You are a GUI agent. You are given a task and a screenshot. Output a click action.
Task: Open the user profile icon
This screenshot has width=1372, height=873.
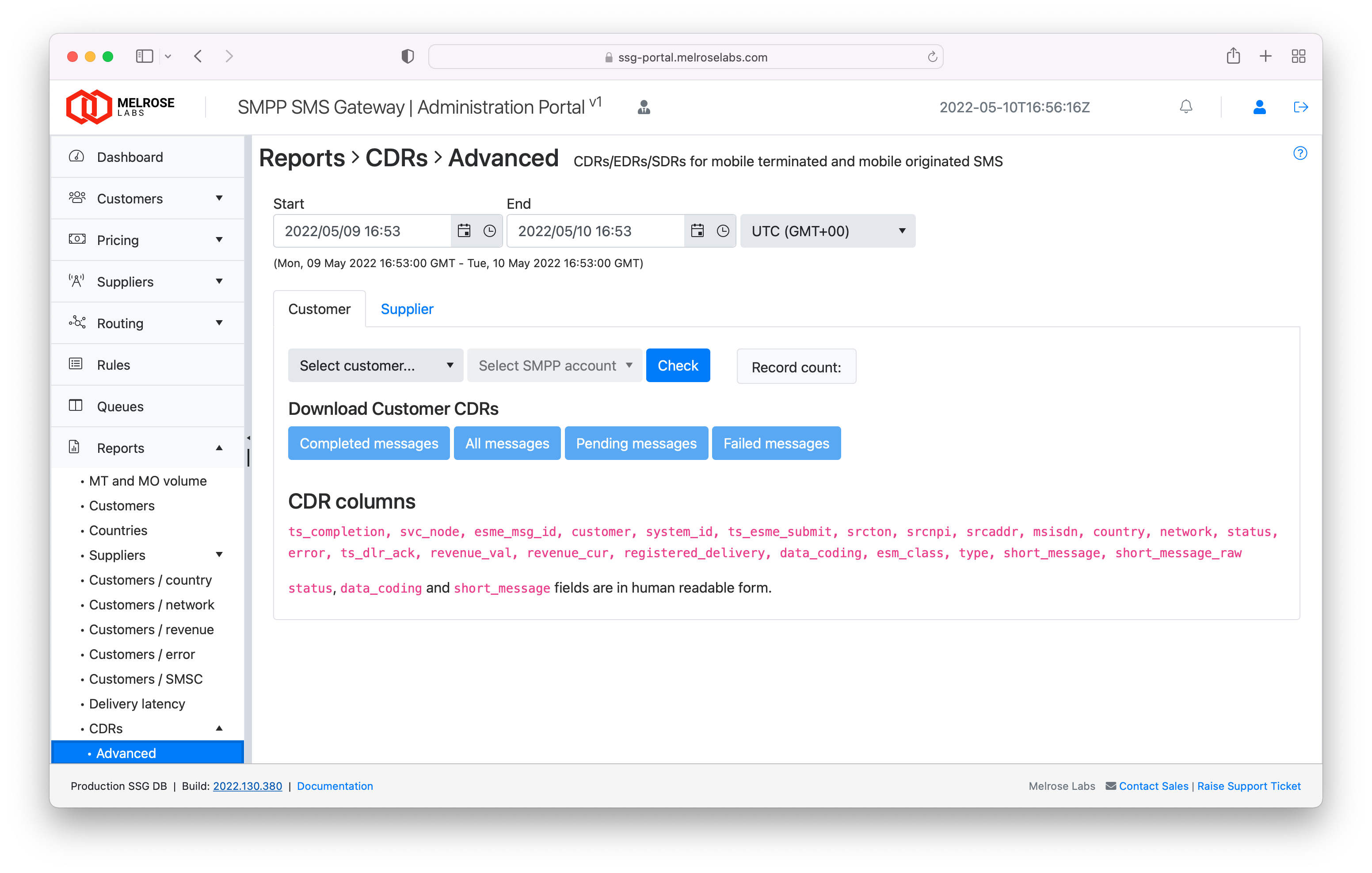(x=1259, y=107)
